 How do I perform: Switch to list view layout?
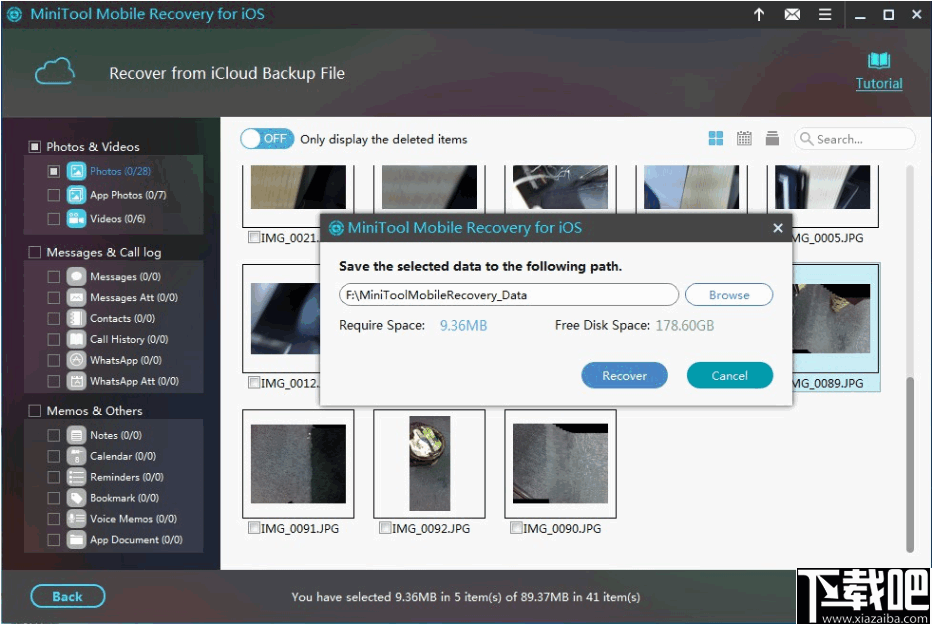(772, 138)
